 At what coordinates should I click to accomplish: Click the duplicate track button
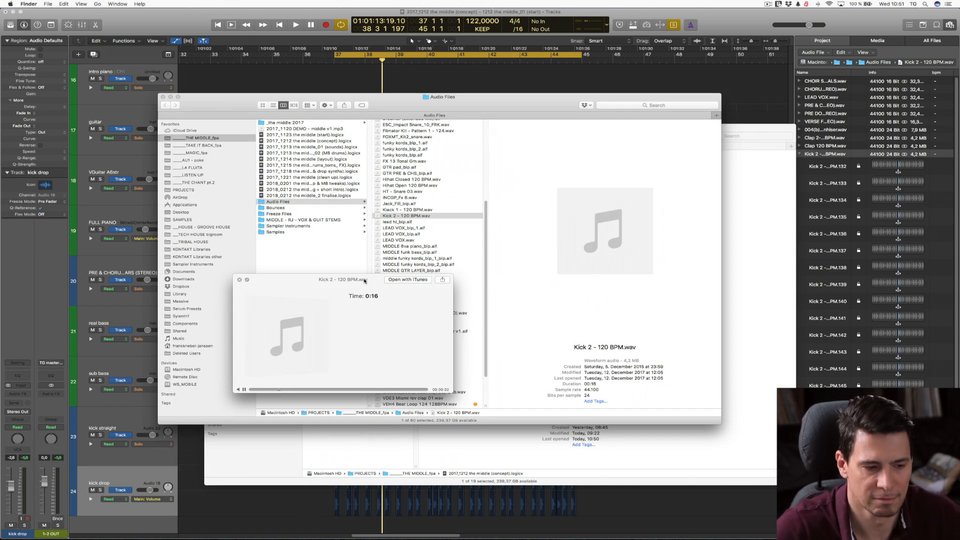pyautogui.click(x=94, y=54)
